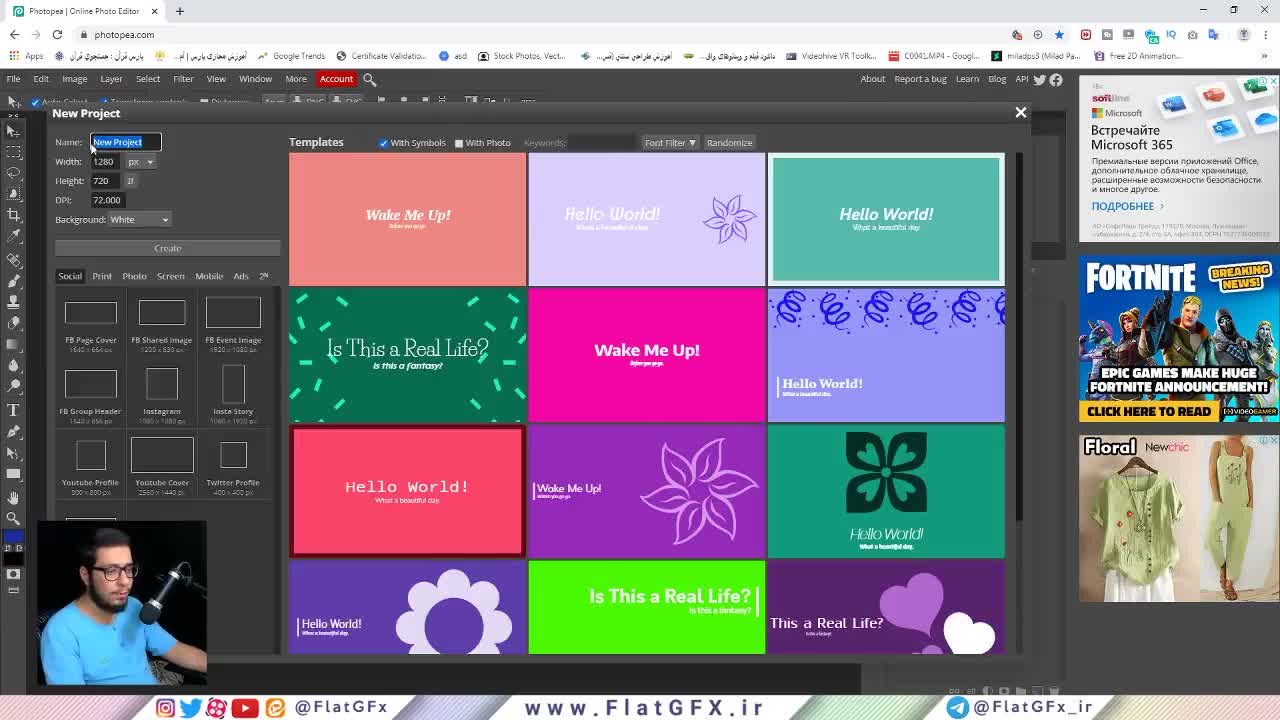Open the Font Filter dropdown
The height and width of the screenshot is (720, 1280).
pos(669,143)
